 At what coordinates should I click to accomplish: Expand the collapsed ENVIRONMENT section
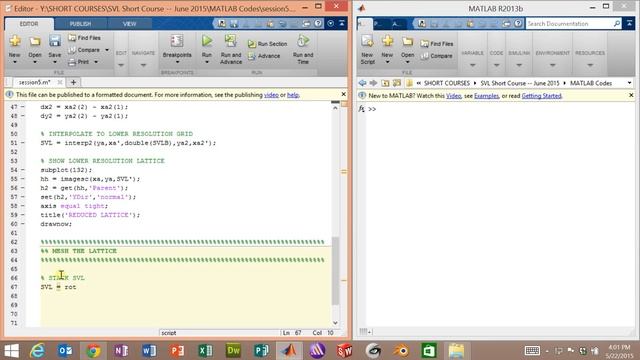click(x=552, y=65)
